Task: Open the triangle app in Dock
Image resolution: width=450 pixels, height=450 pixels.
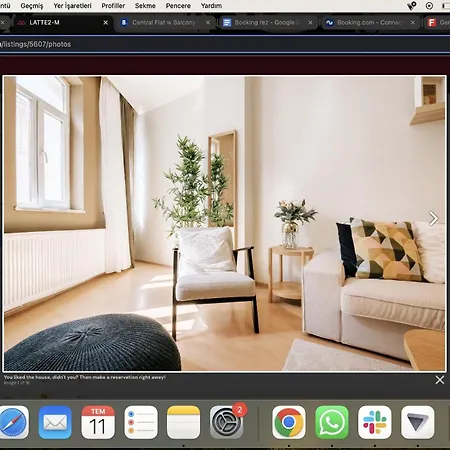Action: [418, 422]
